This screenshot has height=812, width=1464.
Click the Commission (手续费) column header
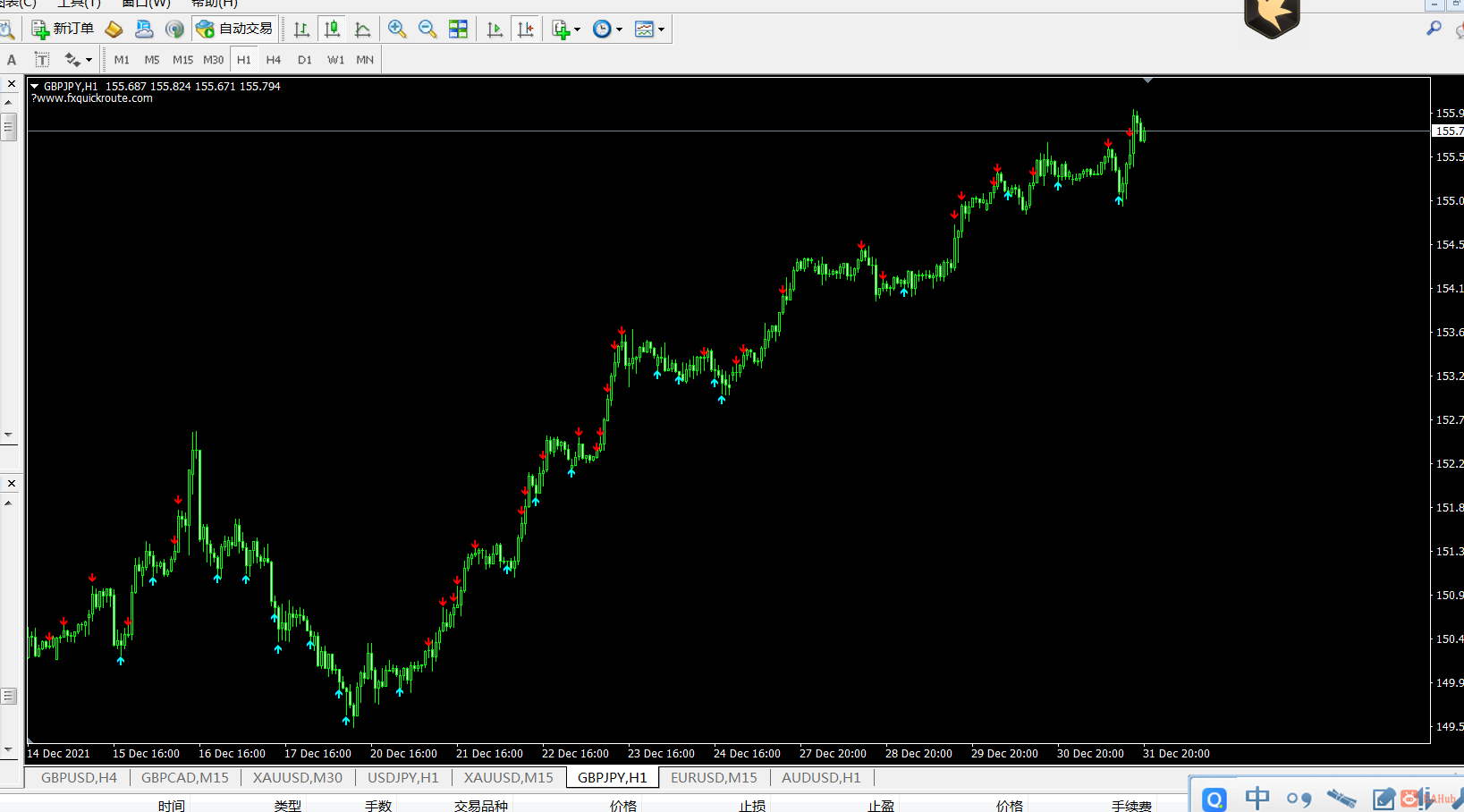pyautogui.click(x=1131, y=806)
